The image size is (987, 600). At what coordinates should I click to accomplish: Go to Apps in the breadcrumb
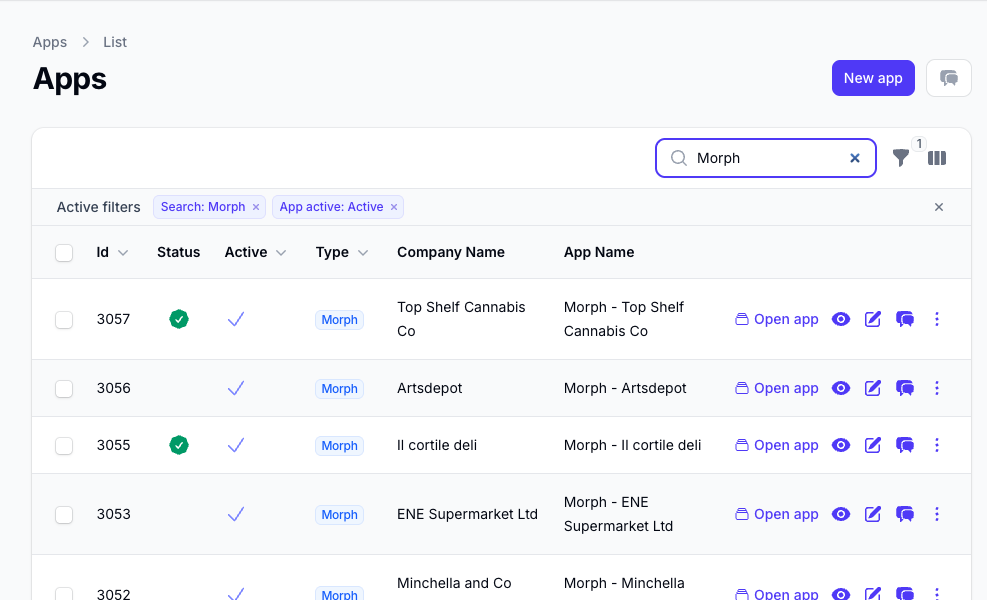(50, 42)
